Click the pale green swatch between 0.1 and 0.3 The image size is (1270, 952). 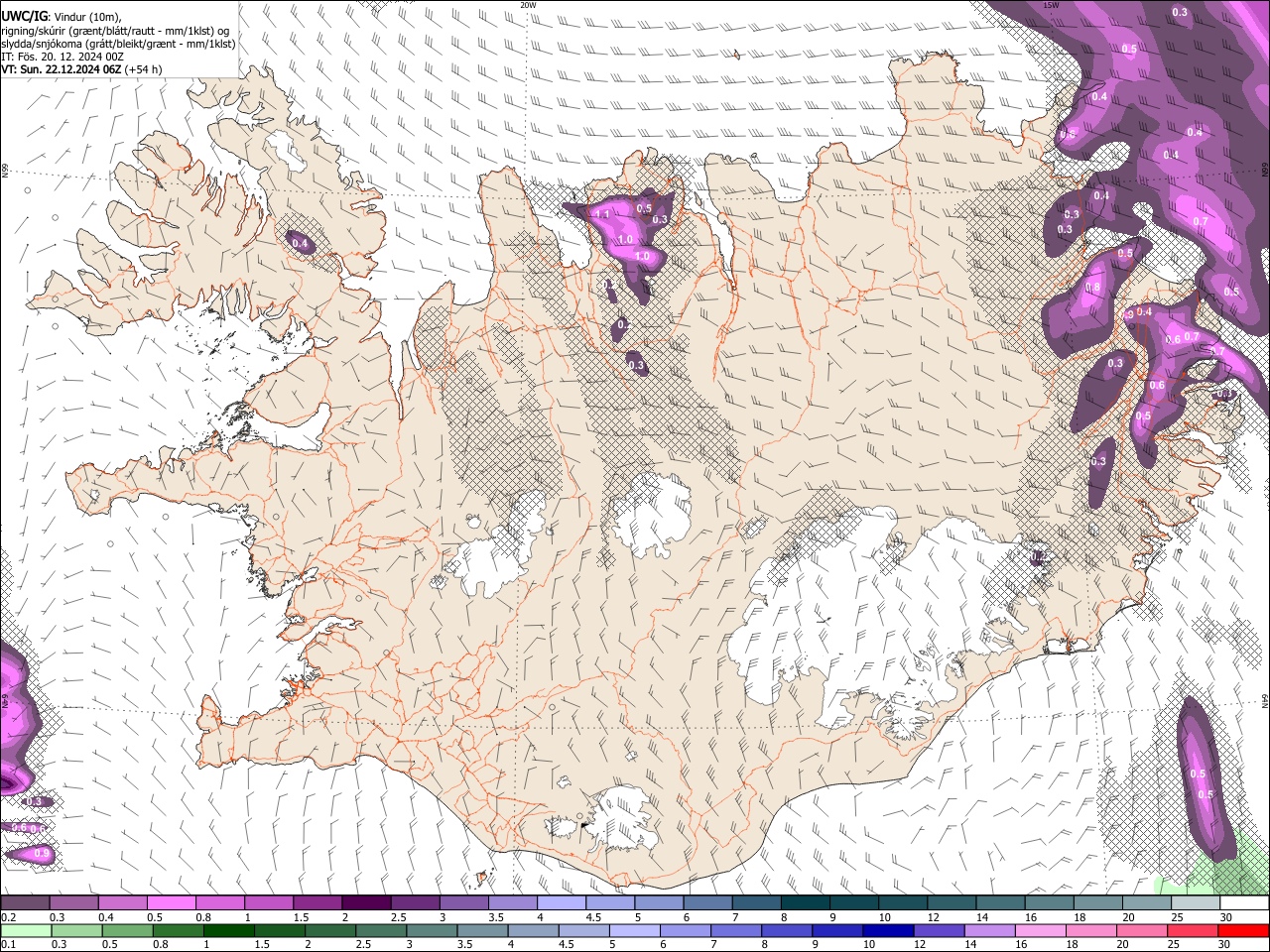point(25,931)
